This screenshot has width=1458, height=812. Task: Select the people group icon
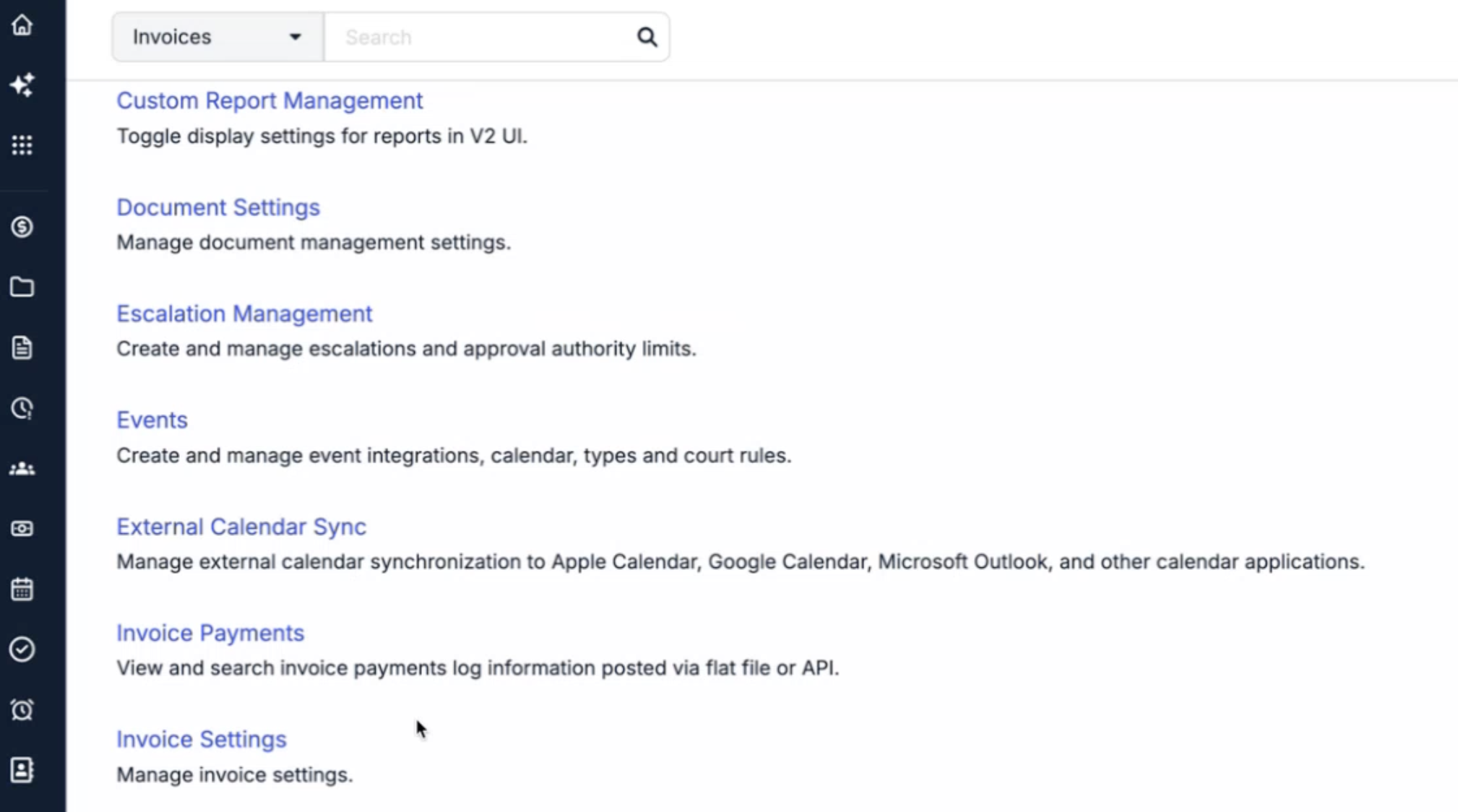(22, 469)
